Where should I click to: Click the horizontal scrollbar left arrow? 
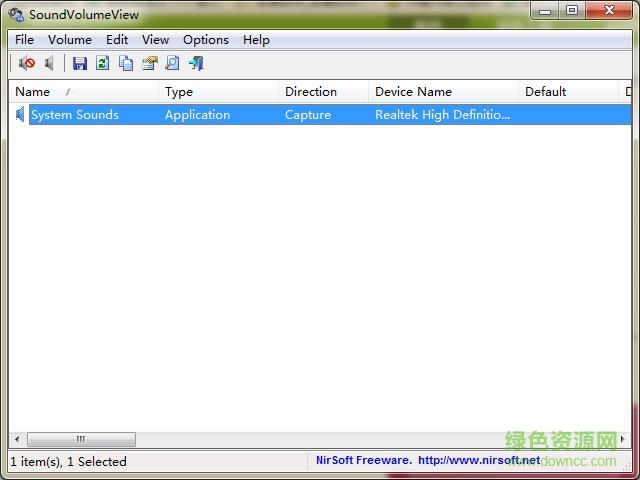click(17, 440)
